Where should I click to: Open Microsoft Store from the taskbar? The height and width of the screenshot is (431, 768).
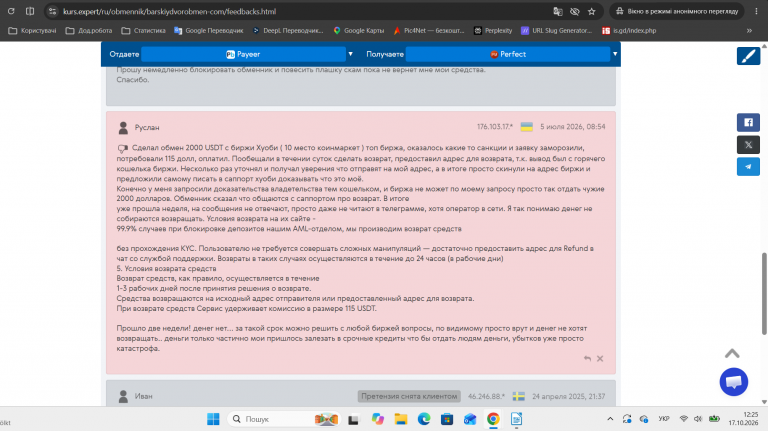[x=447, y=419]
